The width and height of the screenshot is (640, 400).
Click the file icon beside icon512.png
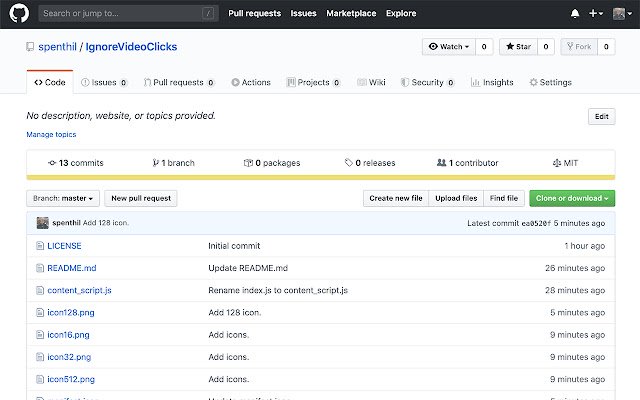coord(40,379)
